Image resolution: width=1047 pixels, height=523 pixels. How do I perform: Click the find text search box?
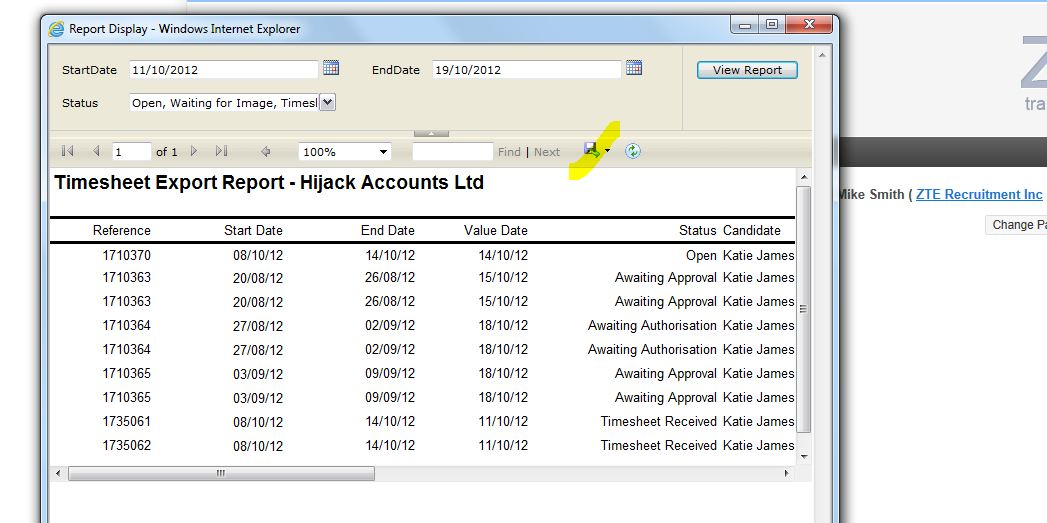pyautogui.click(x=453, y=152)
